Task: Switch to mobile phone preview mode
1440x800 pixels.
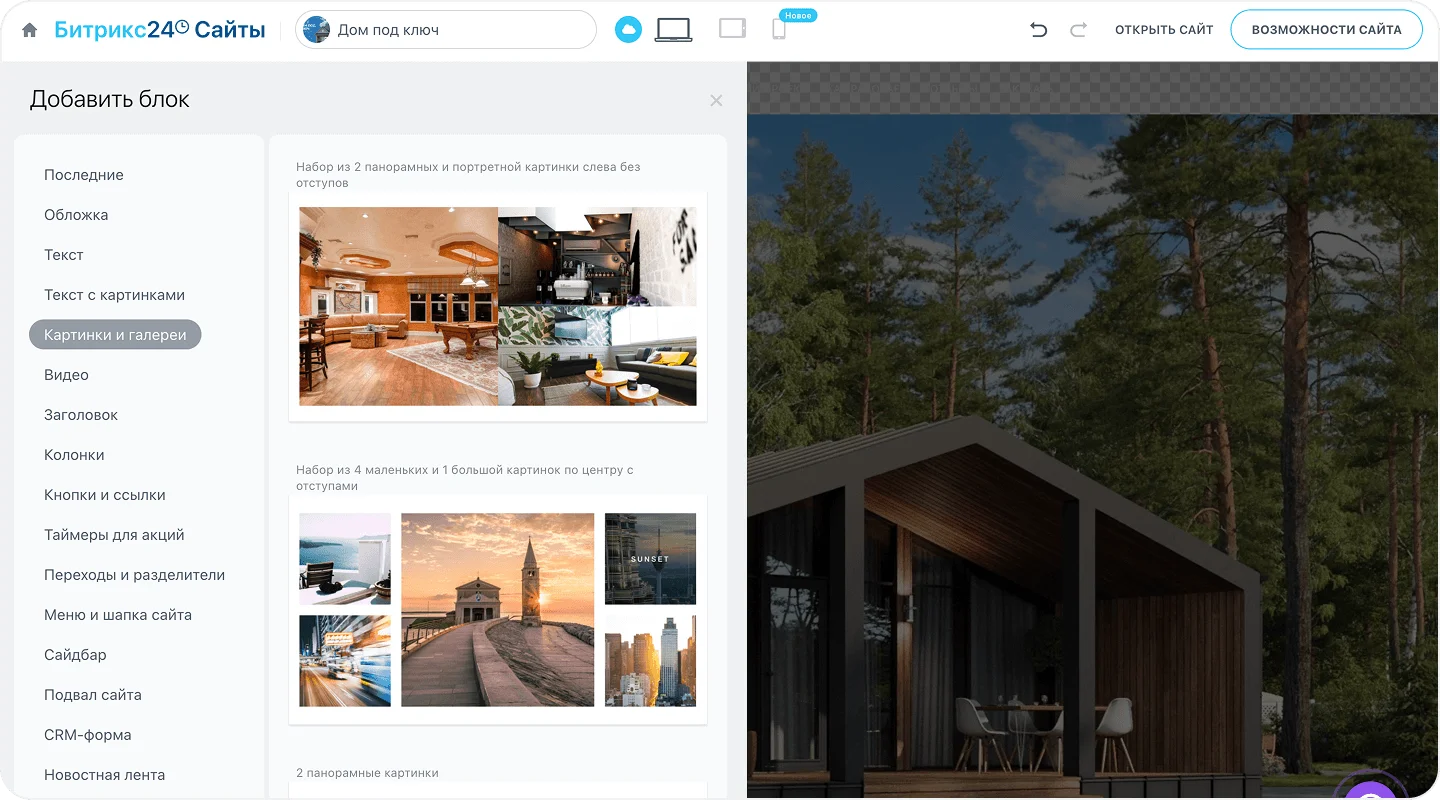Action: point(779,30)
